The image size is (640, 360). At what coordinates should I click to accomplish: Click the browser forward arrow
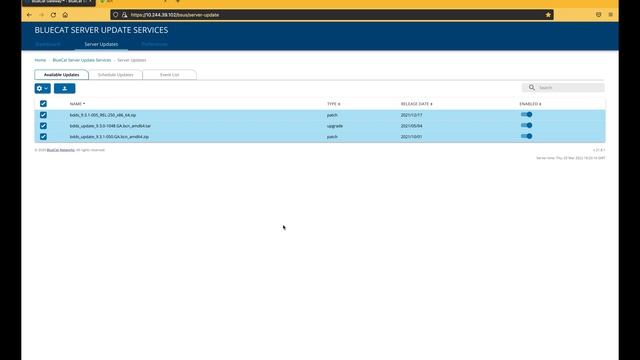[41, 15]
